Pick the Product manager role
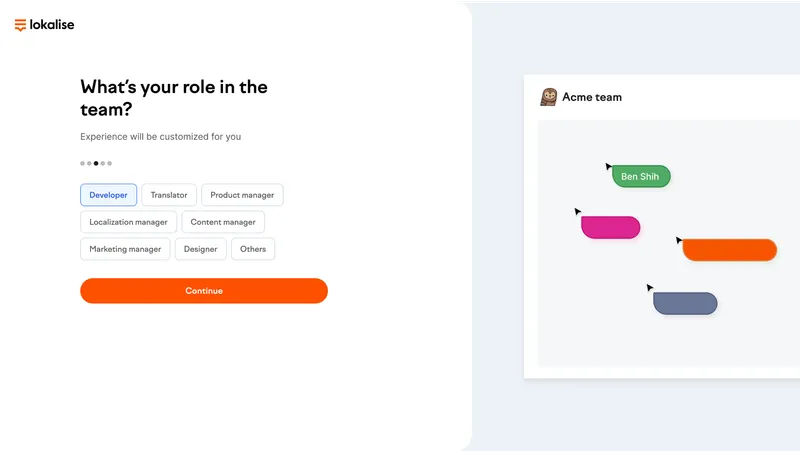800x451 pixels. tap(242, 195)
